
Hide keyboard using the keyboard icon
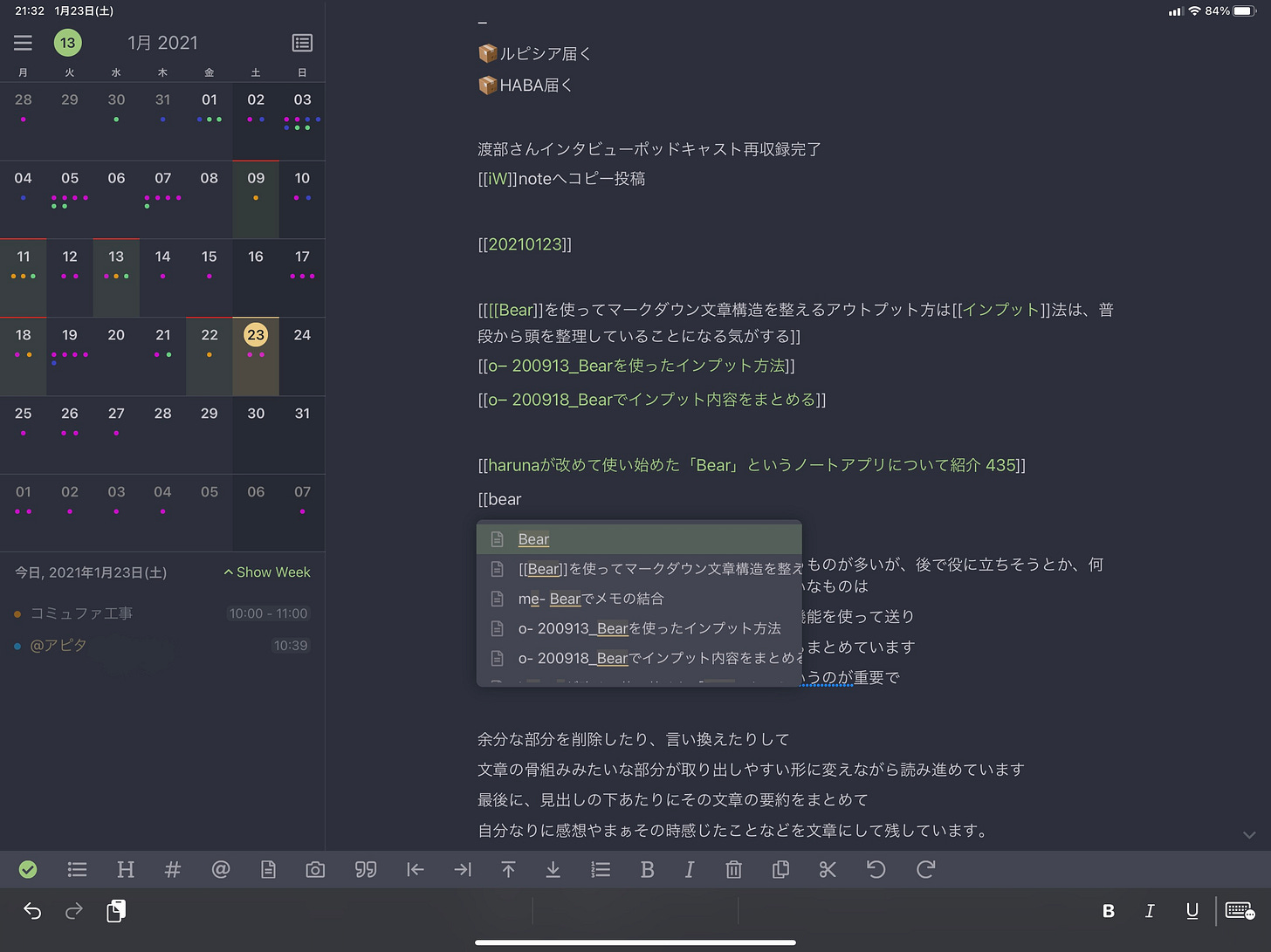(x=1240, y=911)
